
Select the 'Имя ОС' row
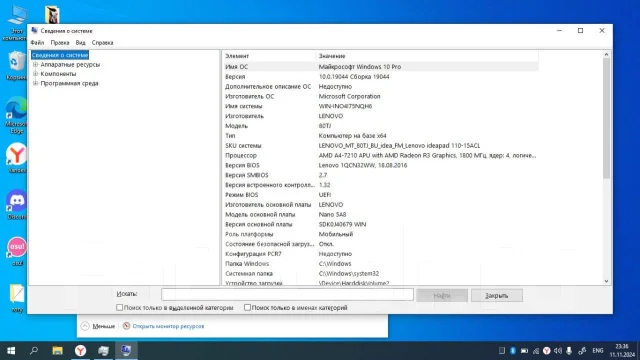coord(380,67)
